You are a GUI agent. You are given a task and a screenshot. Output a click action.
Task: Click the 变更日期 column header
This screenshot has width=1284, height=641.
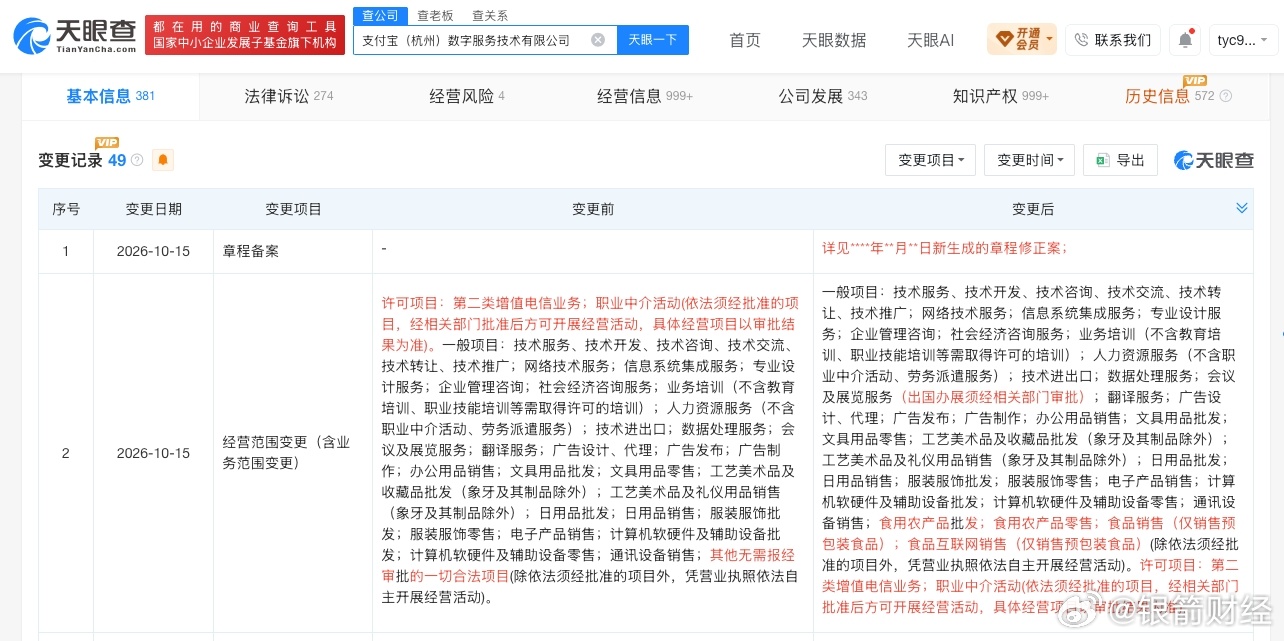[x=153, y=209]
